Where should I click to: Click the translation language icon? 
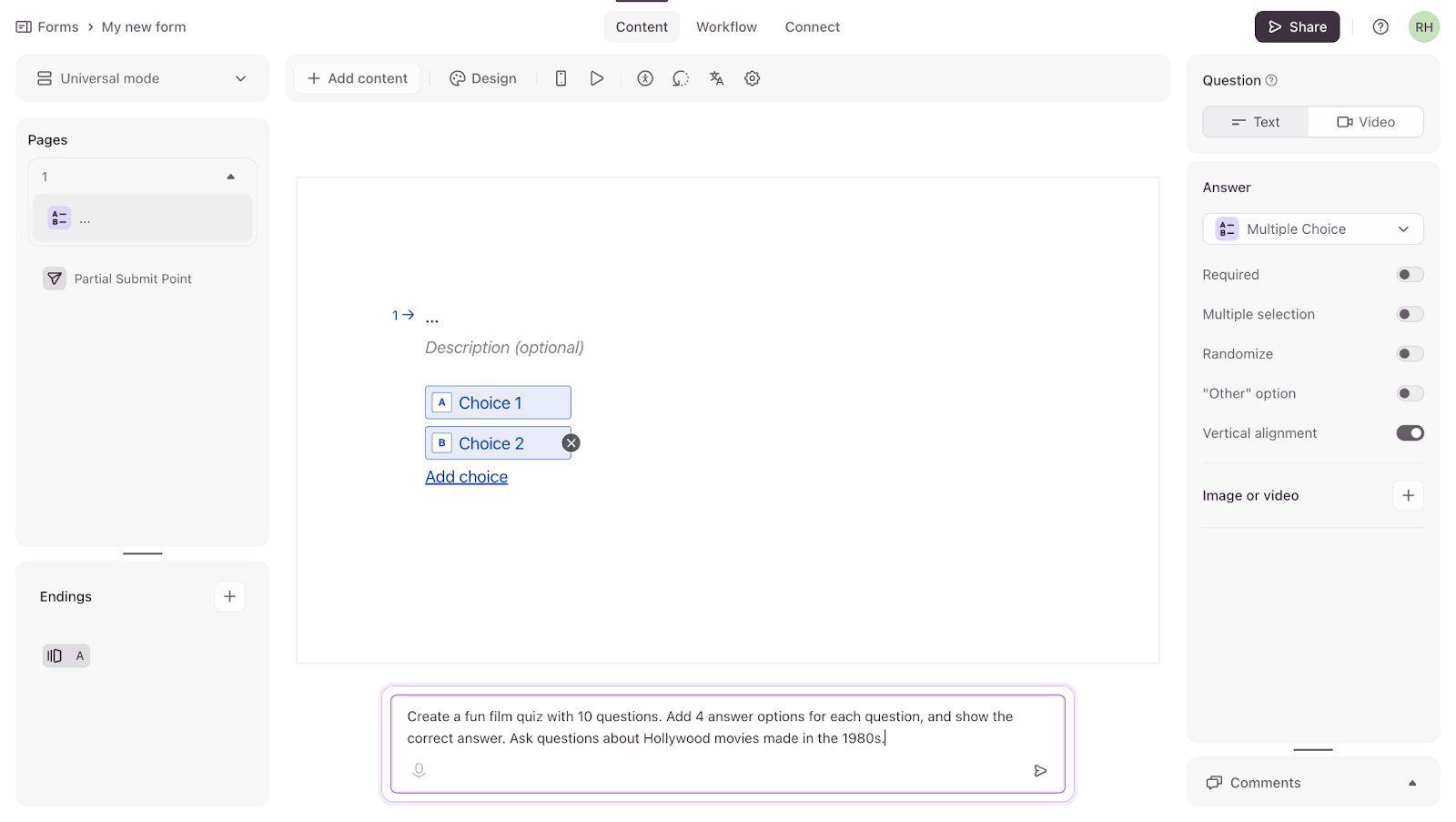[x=716, y=78]
